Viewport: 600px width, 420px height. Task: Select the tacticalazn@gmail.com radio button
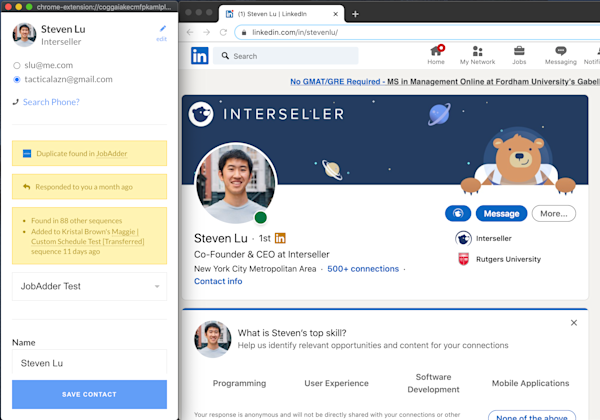(16, 80)
